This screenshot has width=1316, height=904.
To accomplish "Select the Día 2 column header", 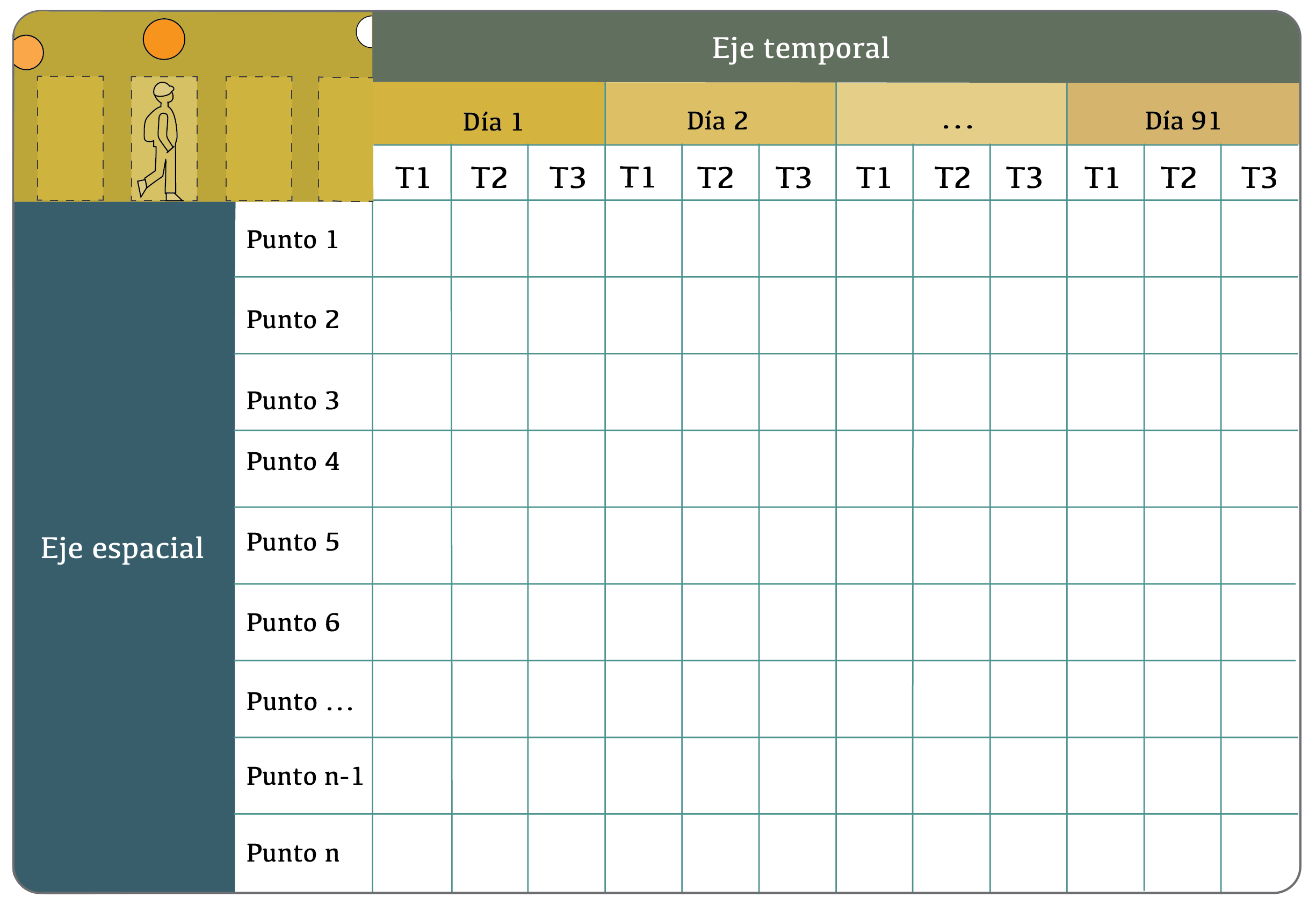I will click(x=720, y=114).
